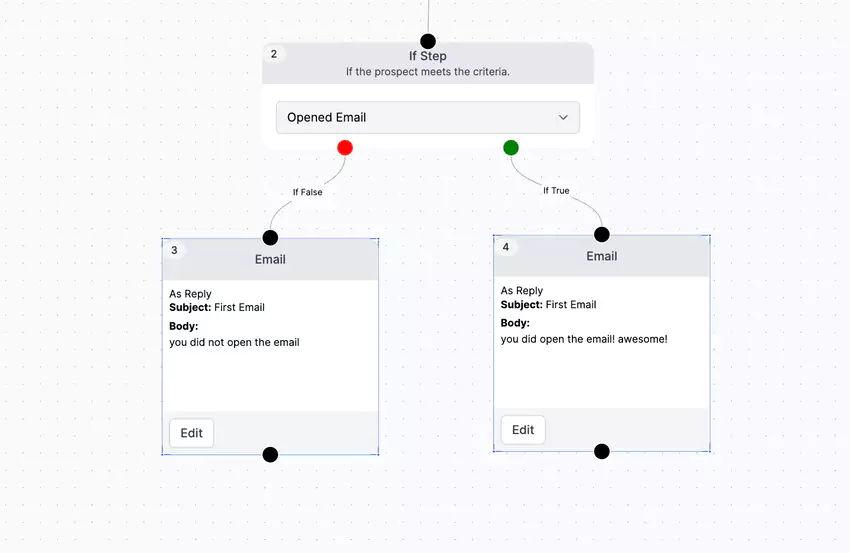This screenshot has height=553, width=850.
Task: Click 'you did not open the email' body text
Action: [x=234, y=342]
